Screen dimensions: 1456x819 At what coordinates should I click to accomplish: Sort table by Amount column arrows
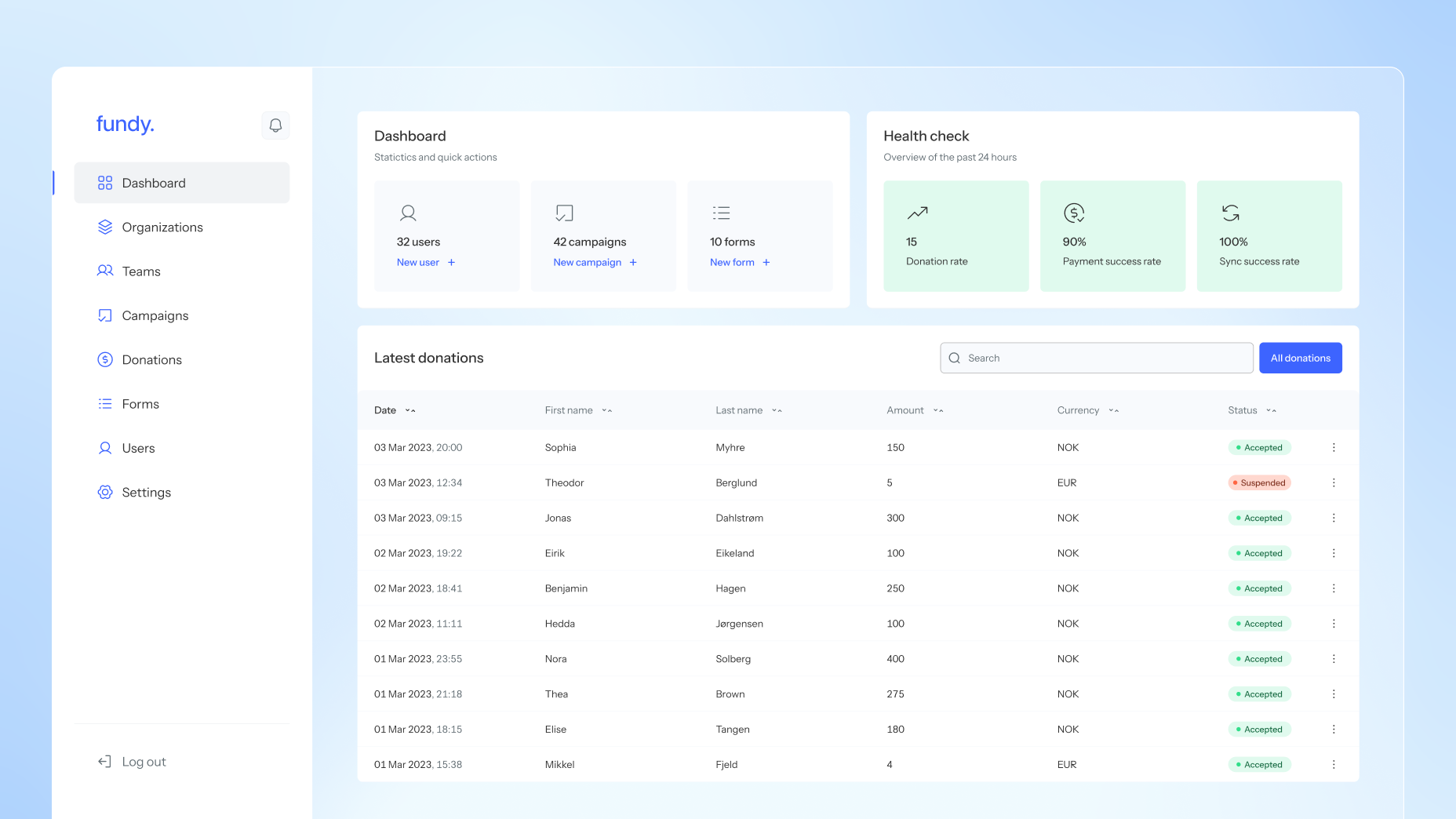pos(938,410)
